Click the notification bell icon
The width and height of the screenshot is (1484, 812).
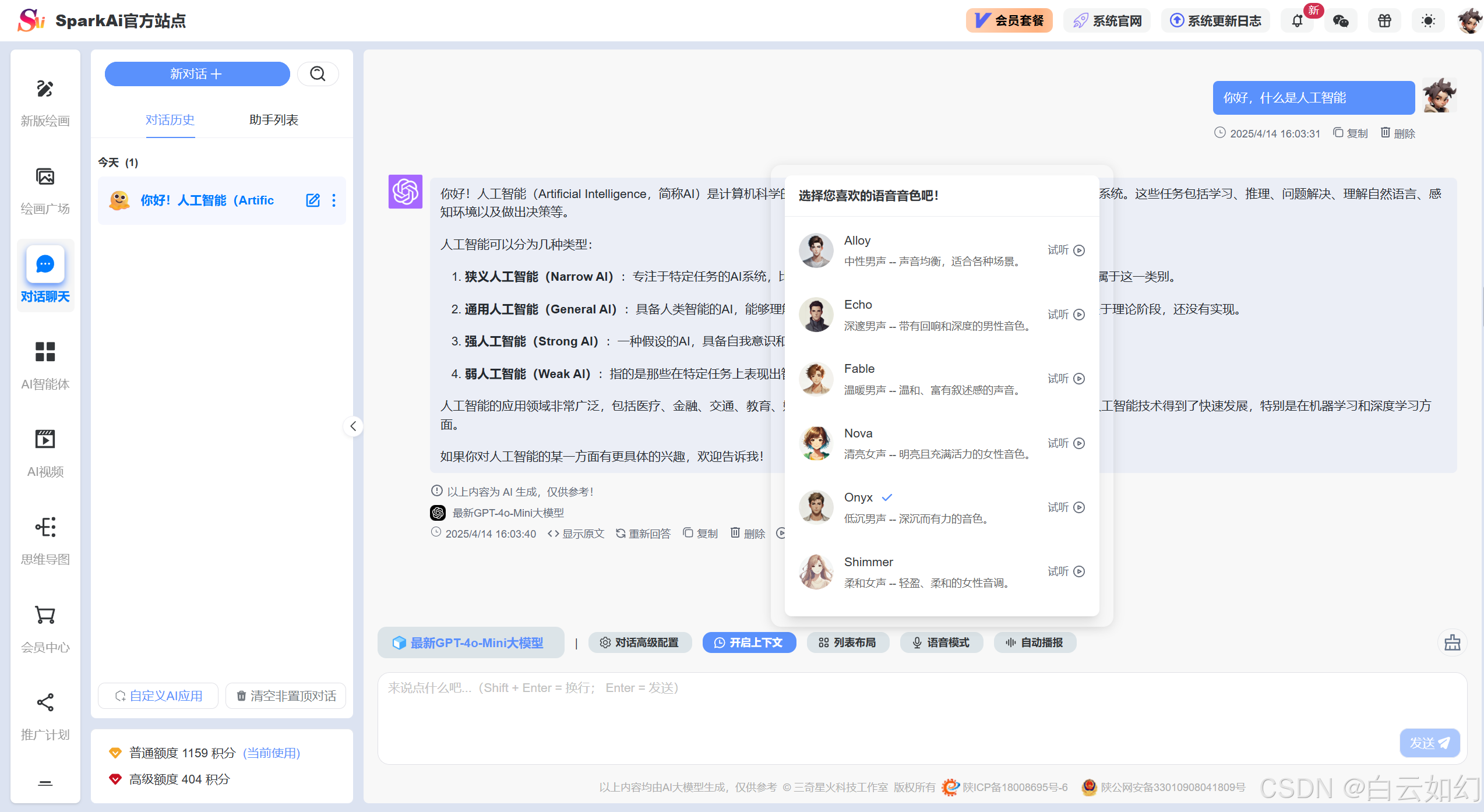click(x=1297, y=21)
